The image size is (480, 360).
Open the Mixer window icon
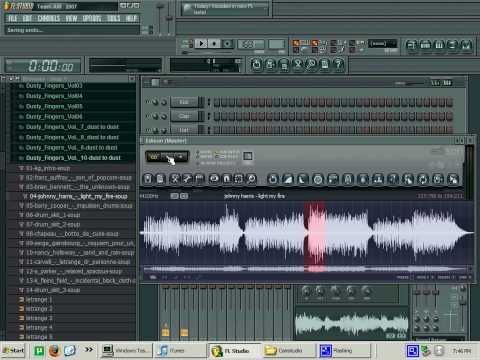coord(466,45)
